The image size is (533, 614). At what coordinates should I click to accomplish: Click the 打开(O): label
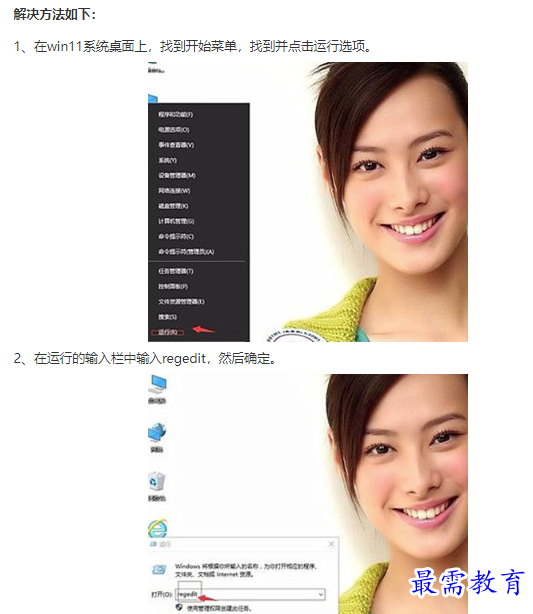click(x=162, y=594)
